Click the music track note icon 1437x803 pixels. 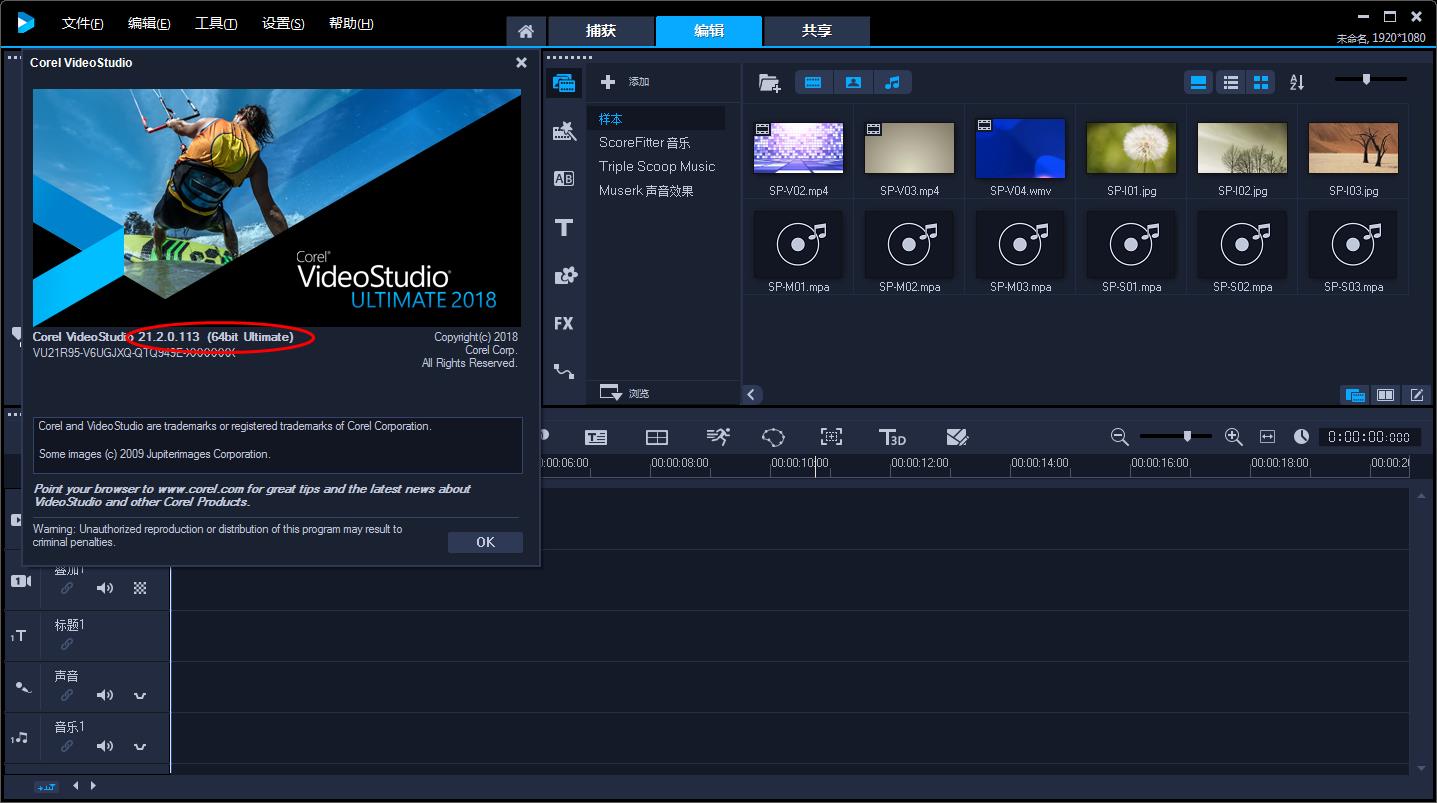pos(20,738)
